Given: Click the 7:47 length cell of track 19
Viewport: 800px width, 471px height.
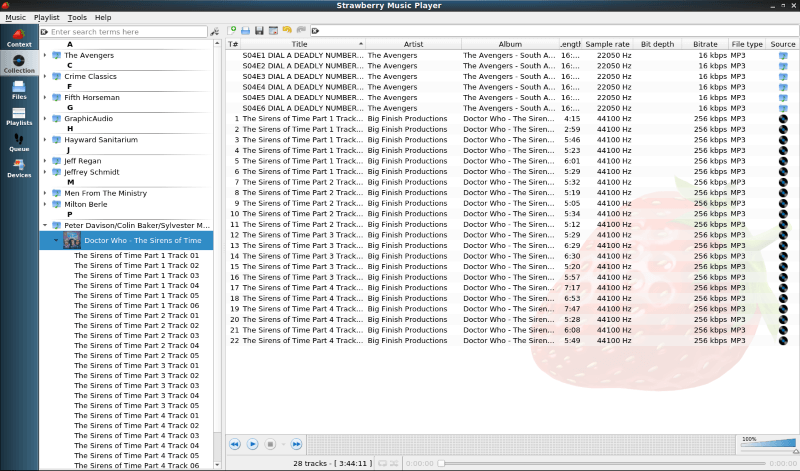Looking at the screenshot, I should click(x=572, y=309).
